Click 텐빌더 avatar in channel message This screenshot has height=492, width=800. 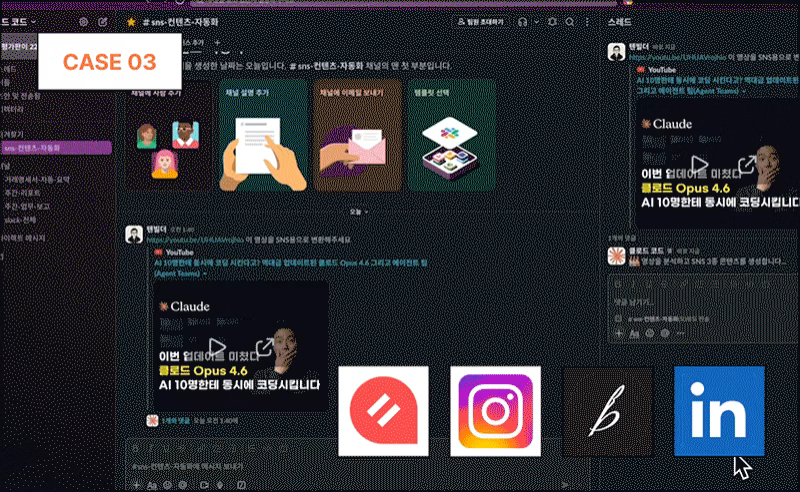tap(134, 234)
